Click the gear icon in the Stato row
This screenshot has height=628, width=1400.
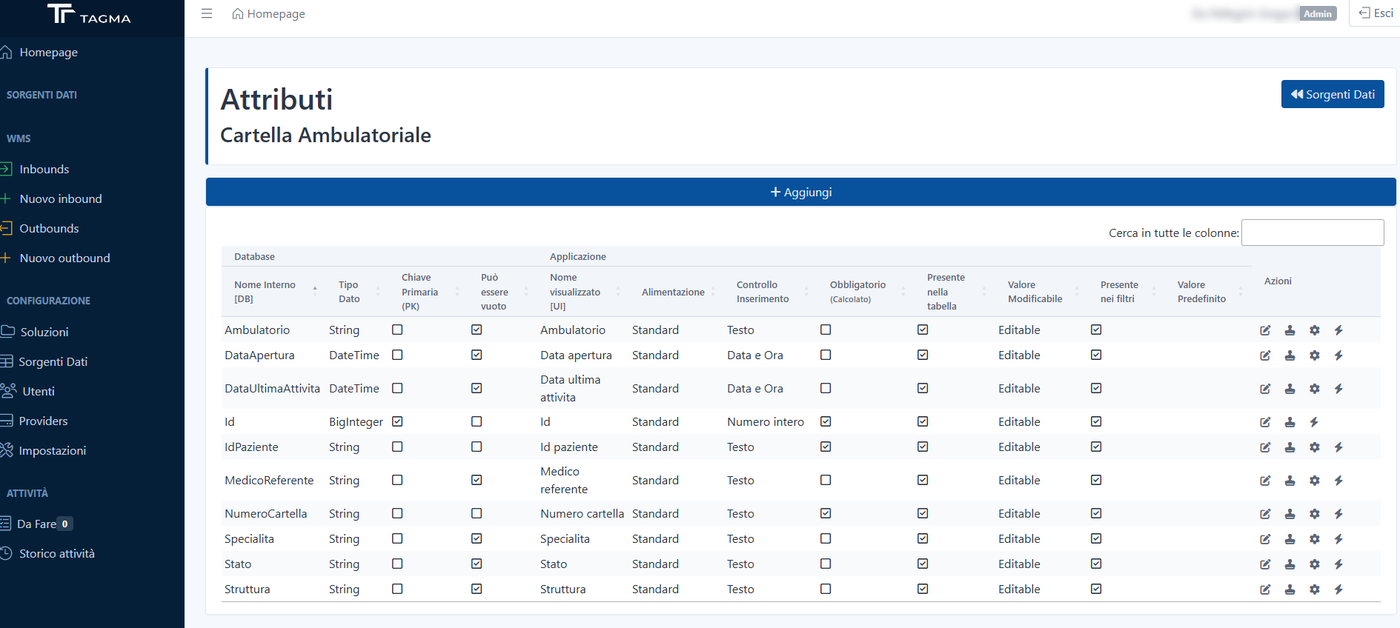pyautogui.click(x=1315, y=565)
